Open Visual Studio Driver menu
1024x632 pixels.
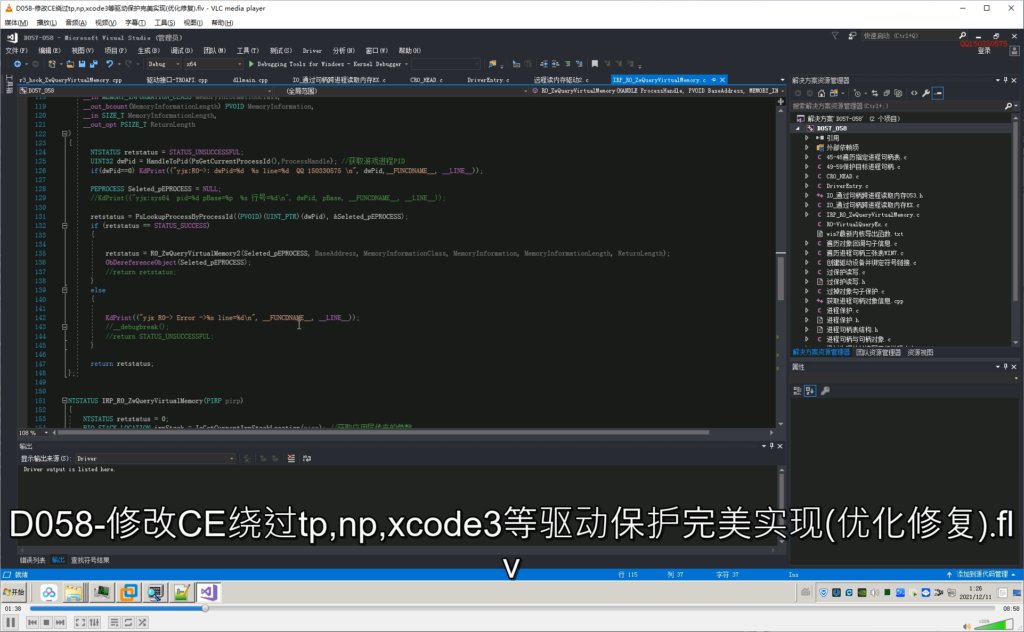pos(312,50)
